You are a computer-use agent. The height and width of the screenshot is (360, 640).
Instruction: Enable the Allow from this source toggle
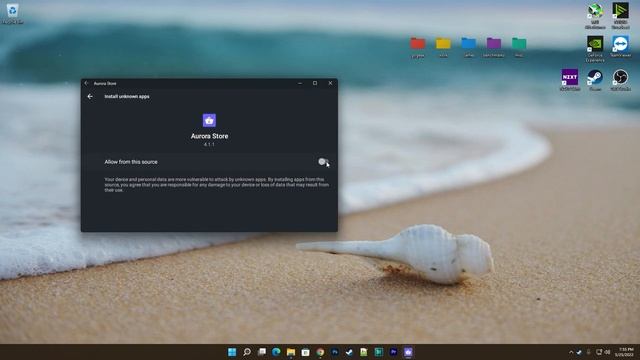pos(323,162)
